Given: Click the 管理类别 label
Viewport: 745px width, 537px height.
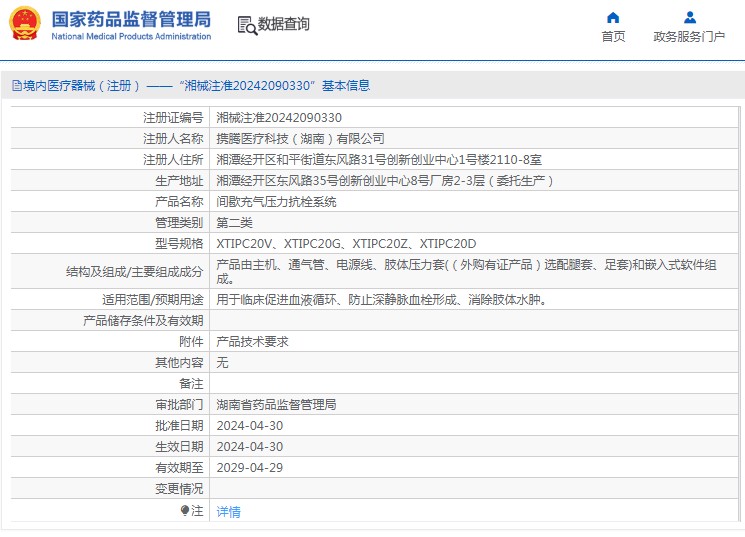Looking at the screenshot, I should (179, 222).
